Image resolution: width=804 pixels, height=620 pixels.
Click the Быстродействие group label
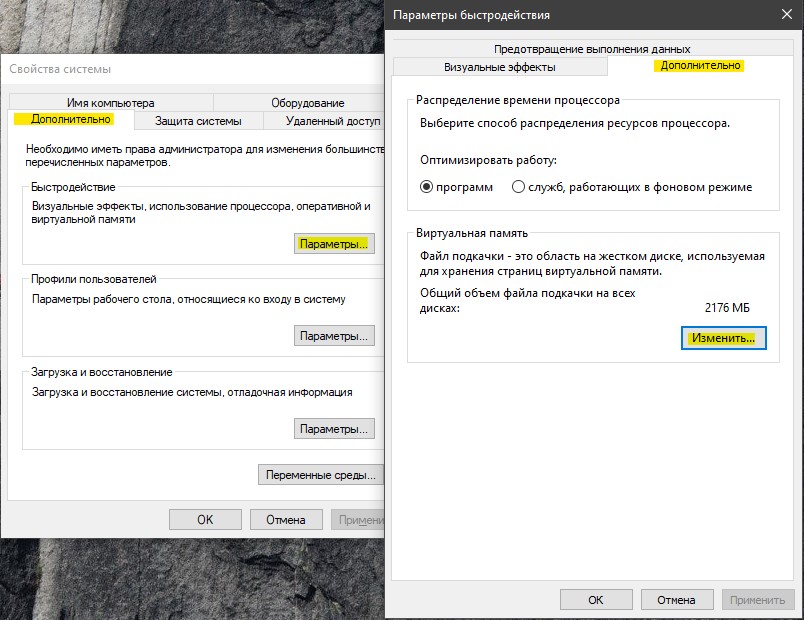(73, 187)
